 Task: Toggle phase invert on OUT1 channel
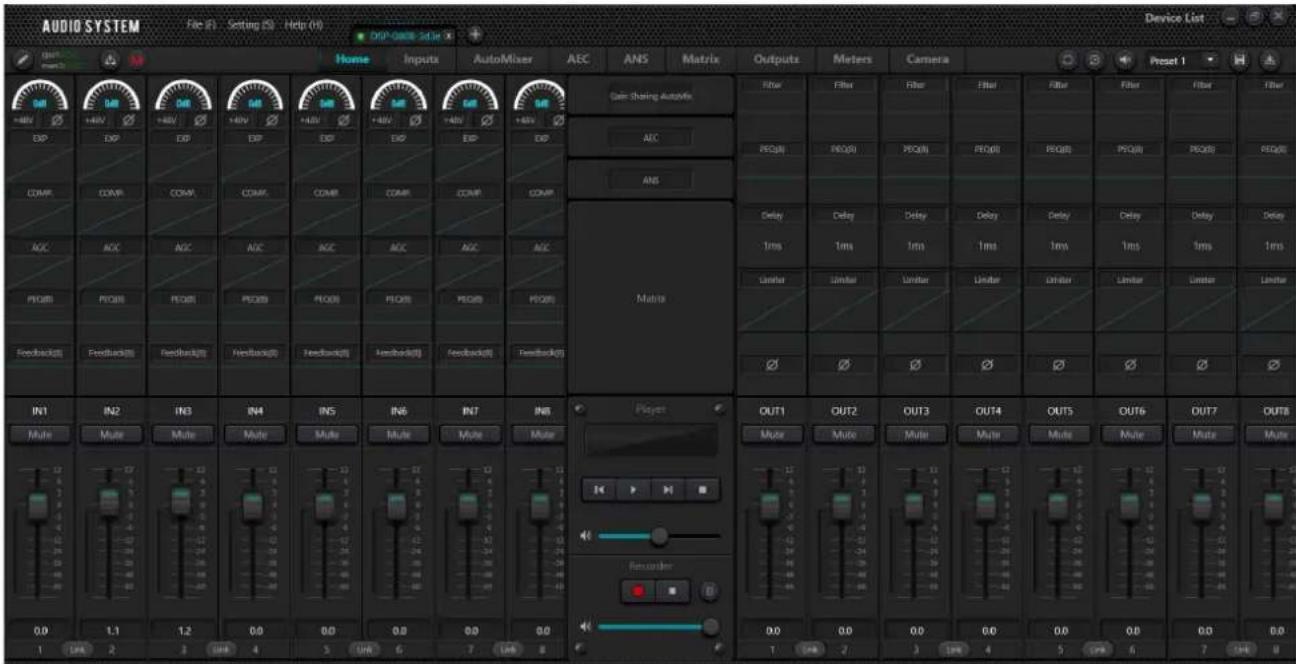point(772,367)
